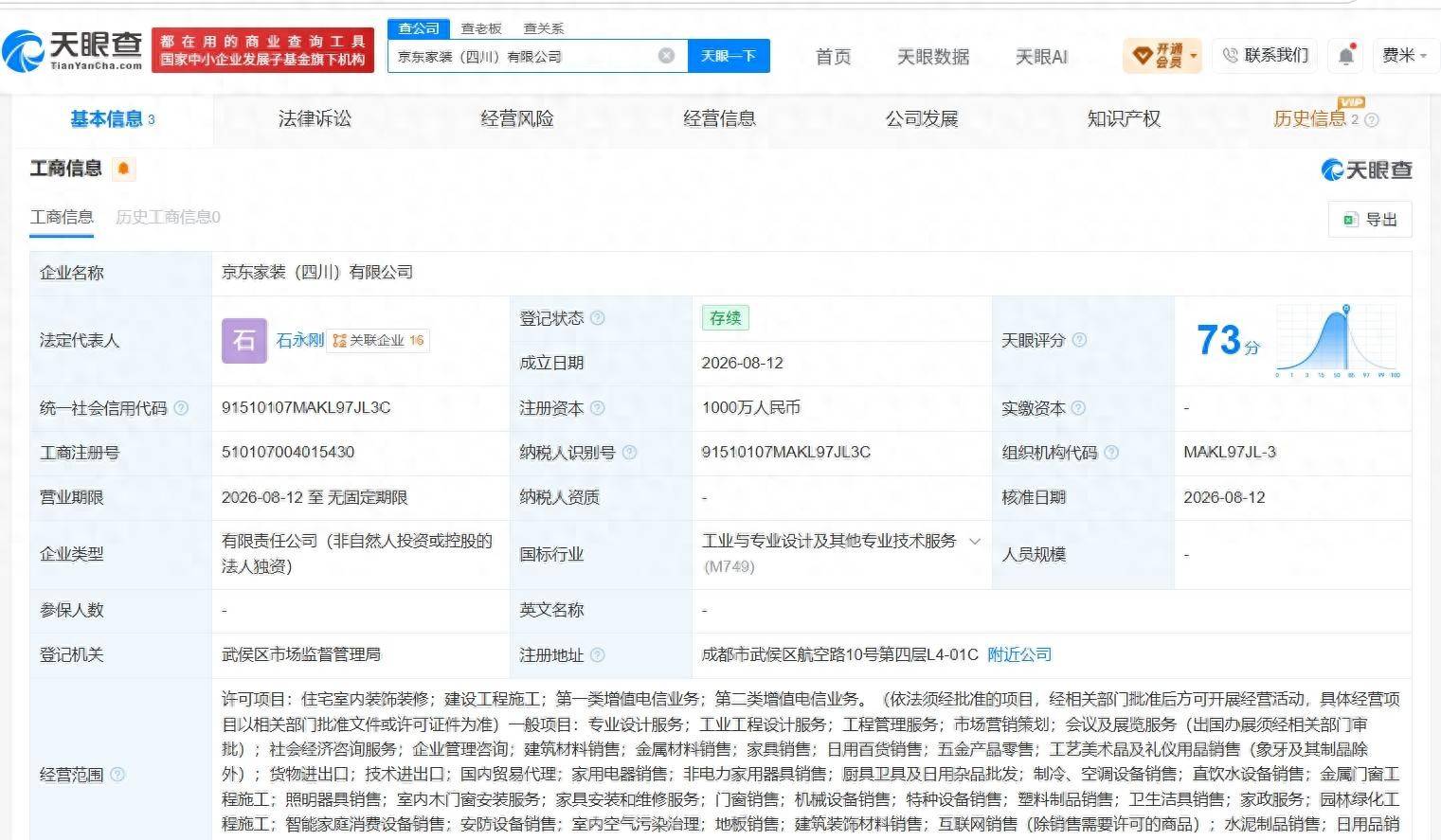Open the 法律诉讼 tab
The width and height of the screenshot is (1441, 840).
315,119
